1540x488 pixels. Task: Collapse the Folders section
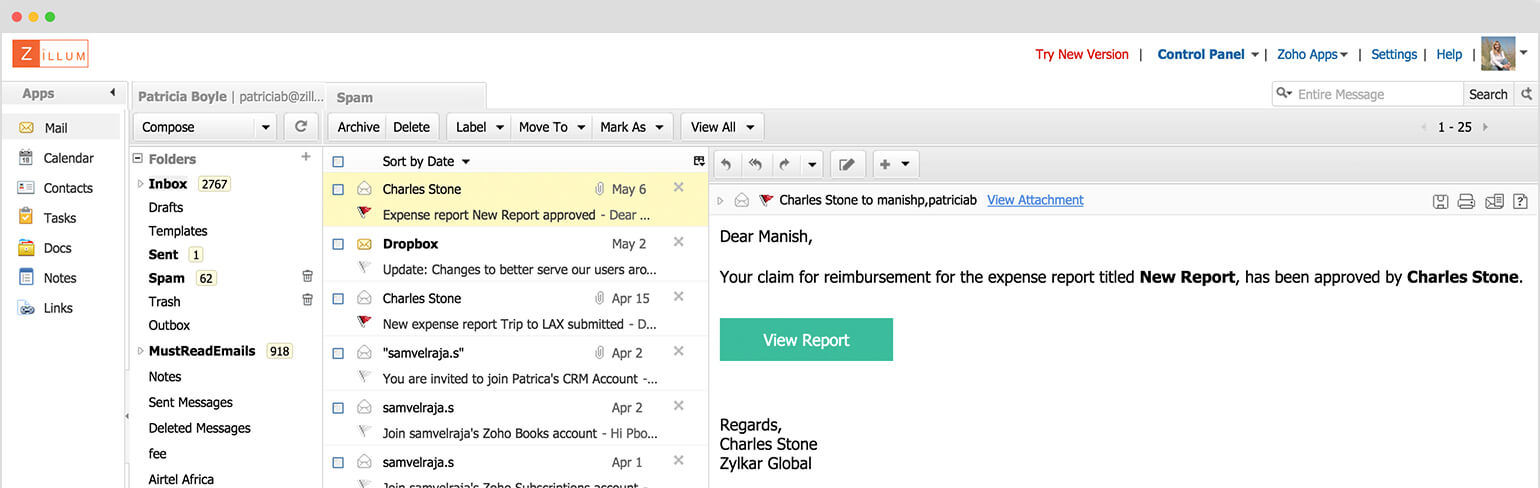coord(137,159)
